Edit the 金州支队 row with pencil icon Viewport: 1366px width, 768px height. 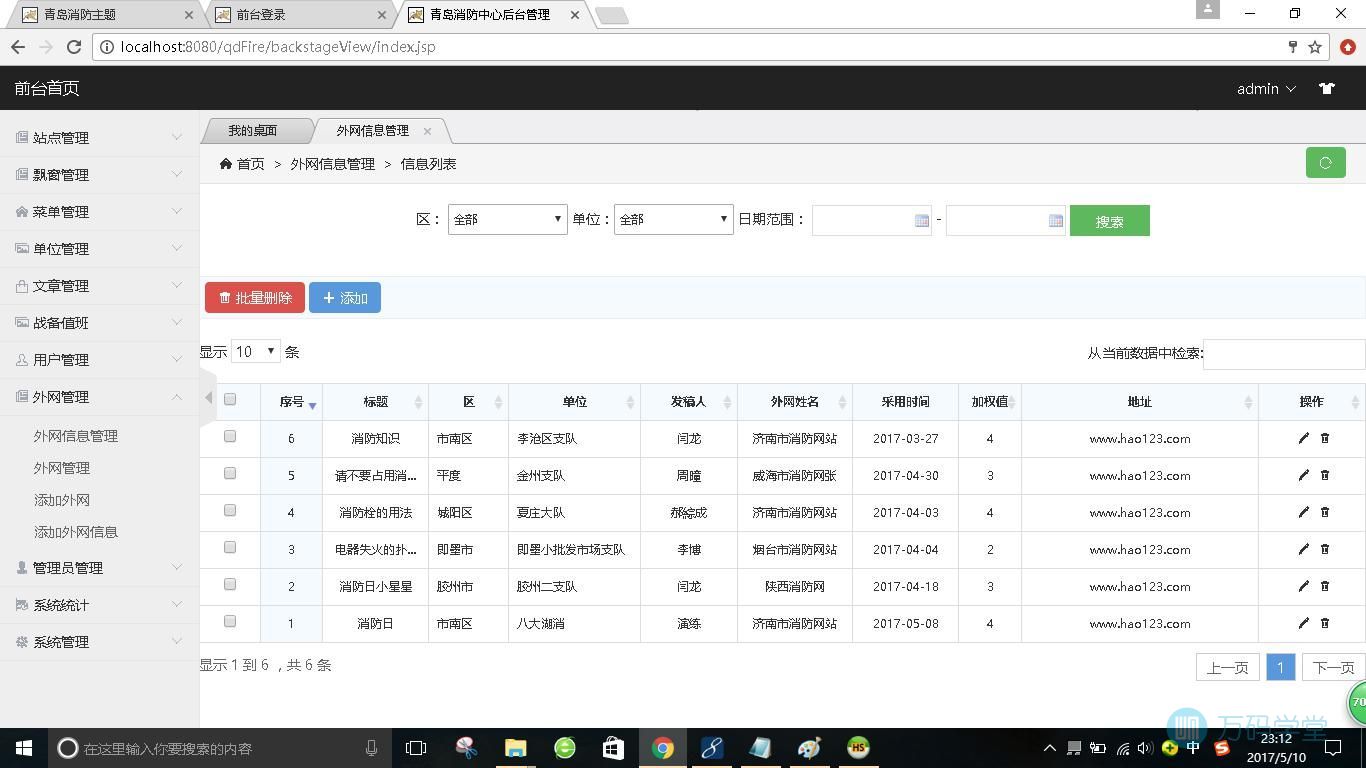tap(1303, 475)
